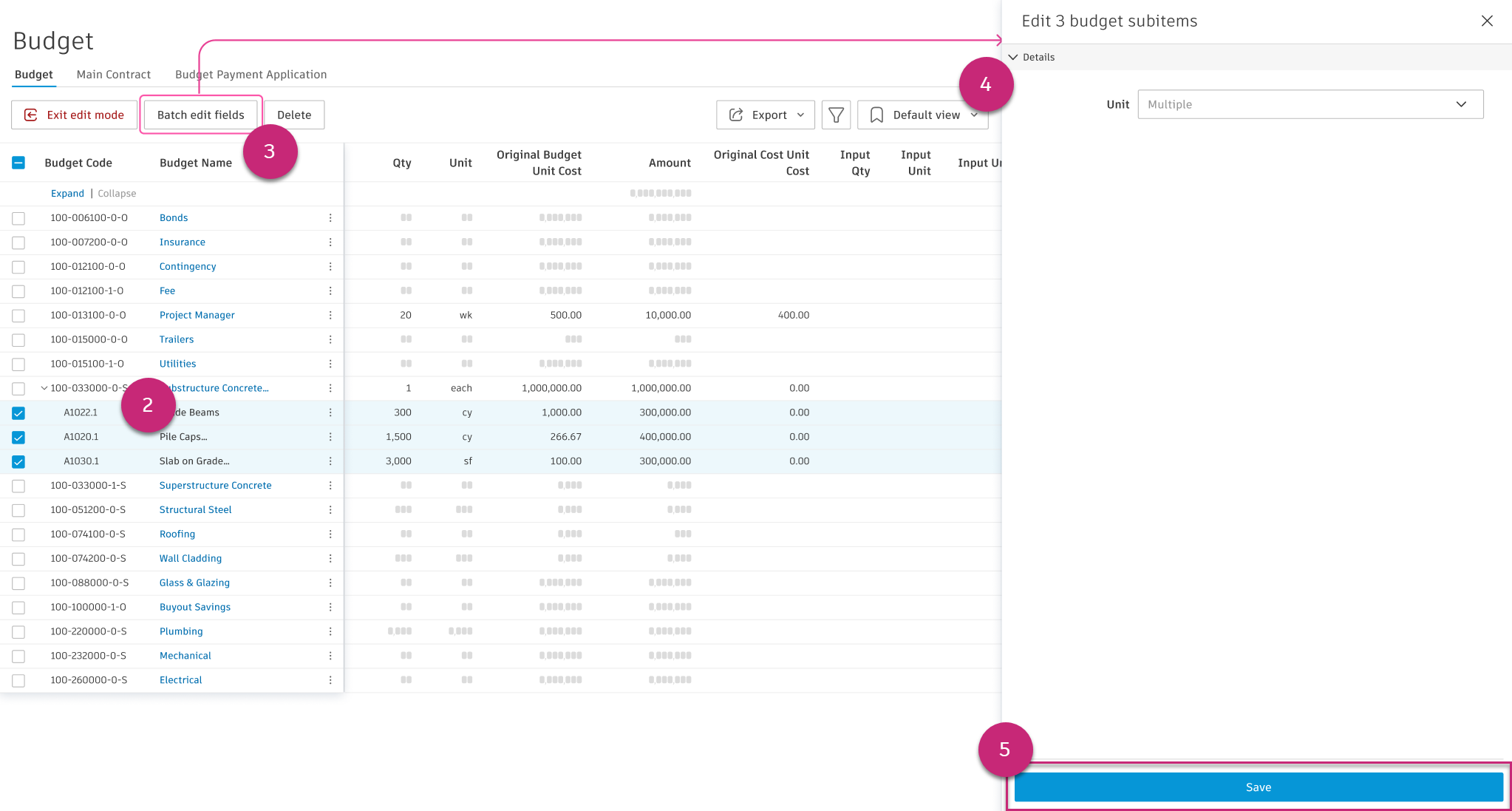The image size is (1512, 811).
Task: Switch to the Main Contract tab
Action: tap(113, 74)
